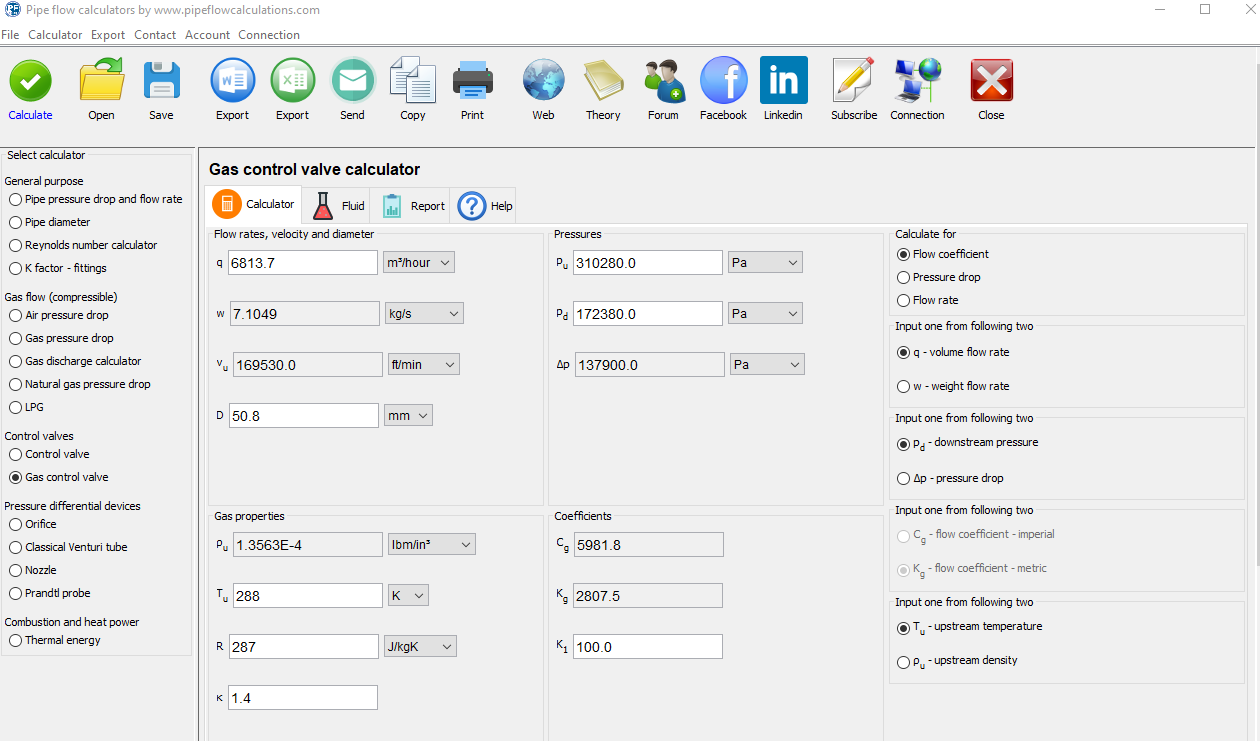Click the Copy results icon

click(x=412, y=80)
